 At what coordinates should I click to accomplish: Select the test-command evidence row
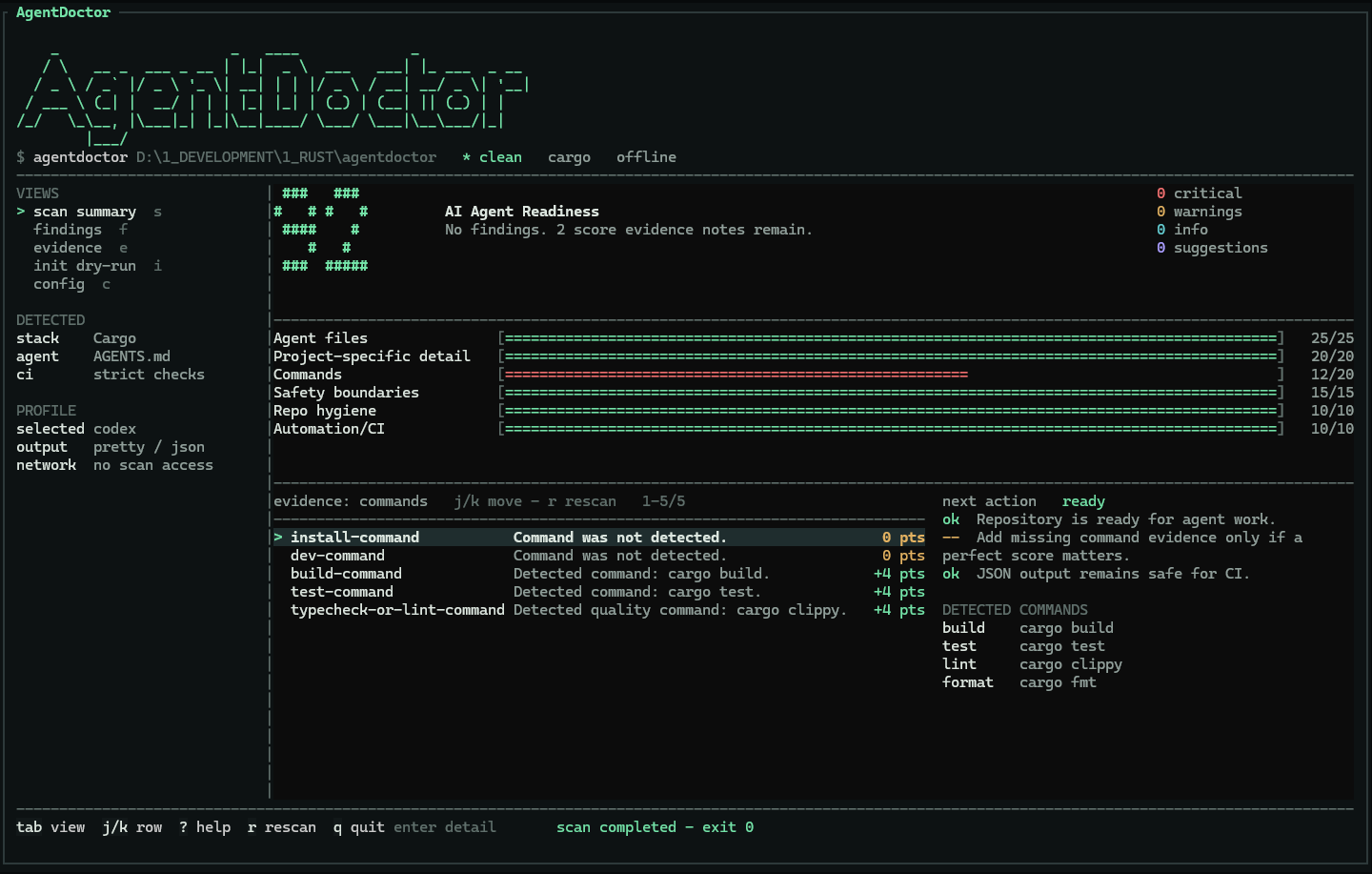pos(599,592)
